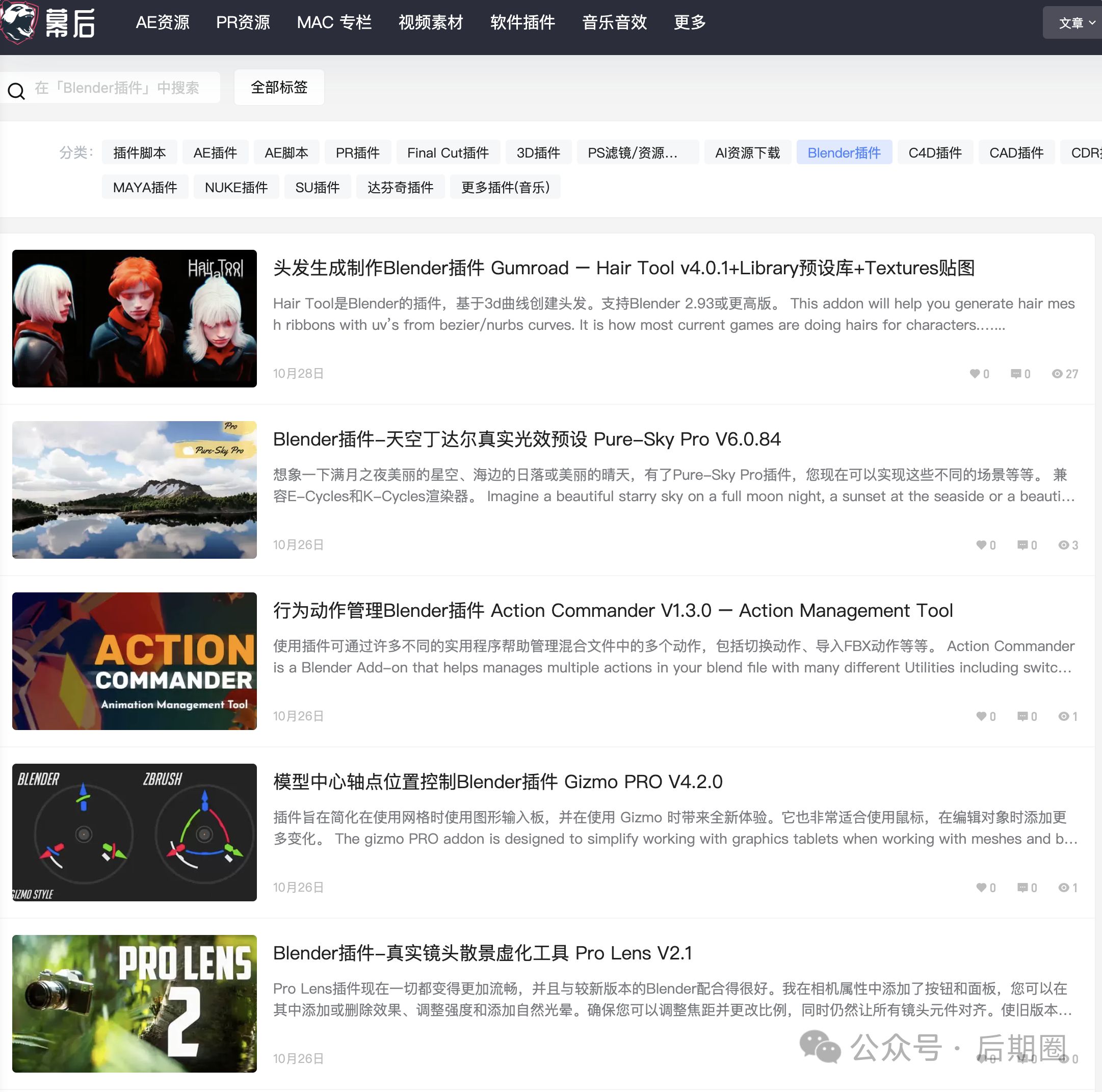Open the 视频素材 menu
This screenshot has width=1102, height=1092.
click(431, 22)
